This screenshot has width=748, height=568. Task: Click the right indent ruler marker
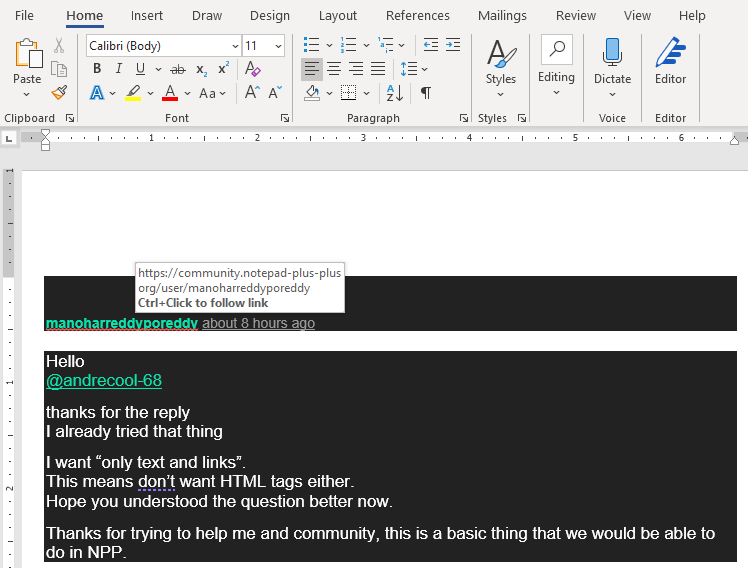(735, 139)
